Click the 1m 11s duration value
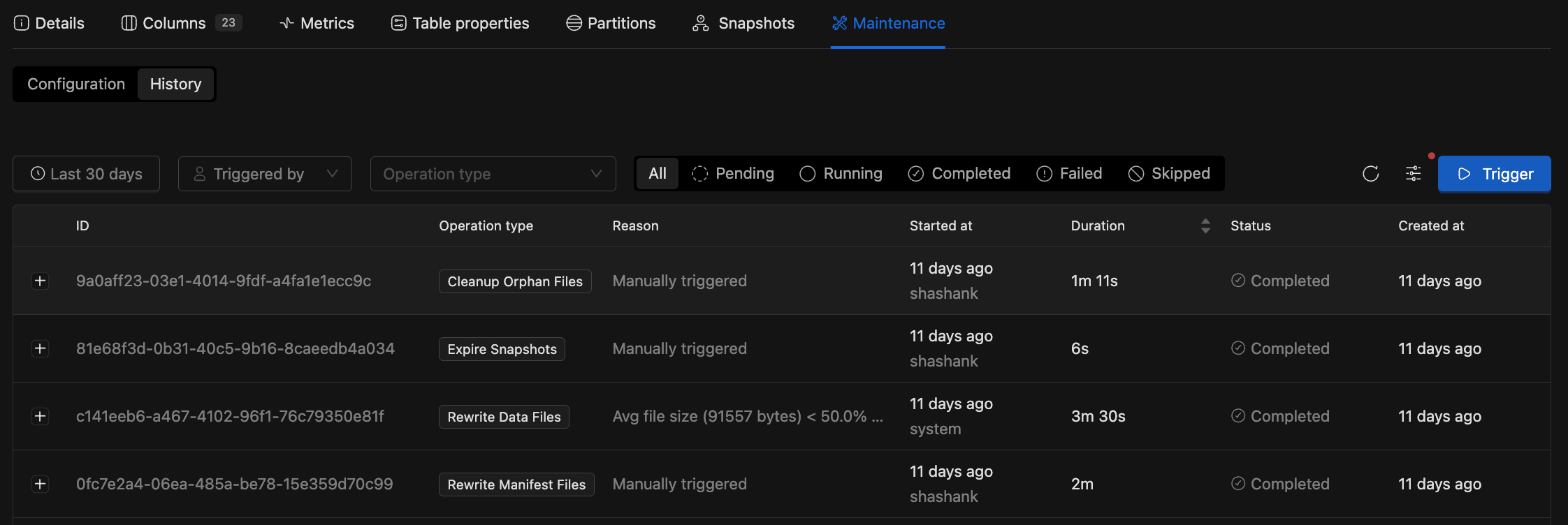The image size is (1568, 525). (x=1094, y=281)
